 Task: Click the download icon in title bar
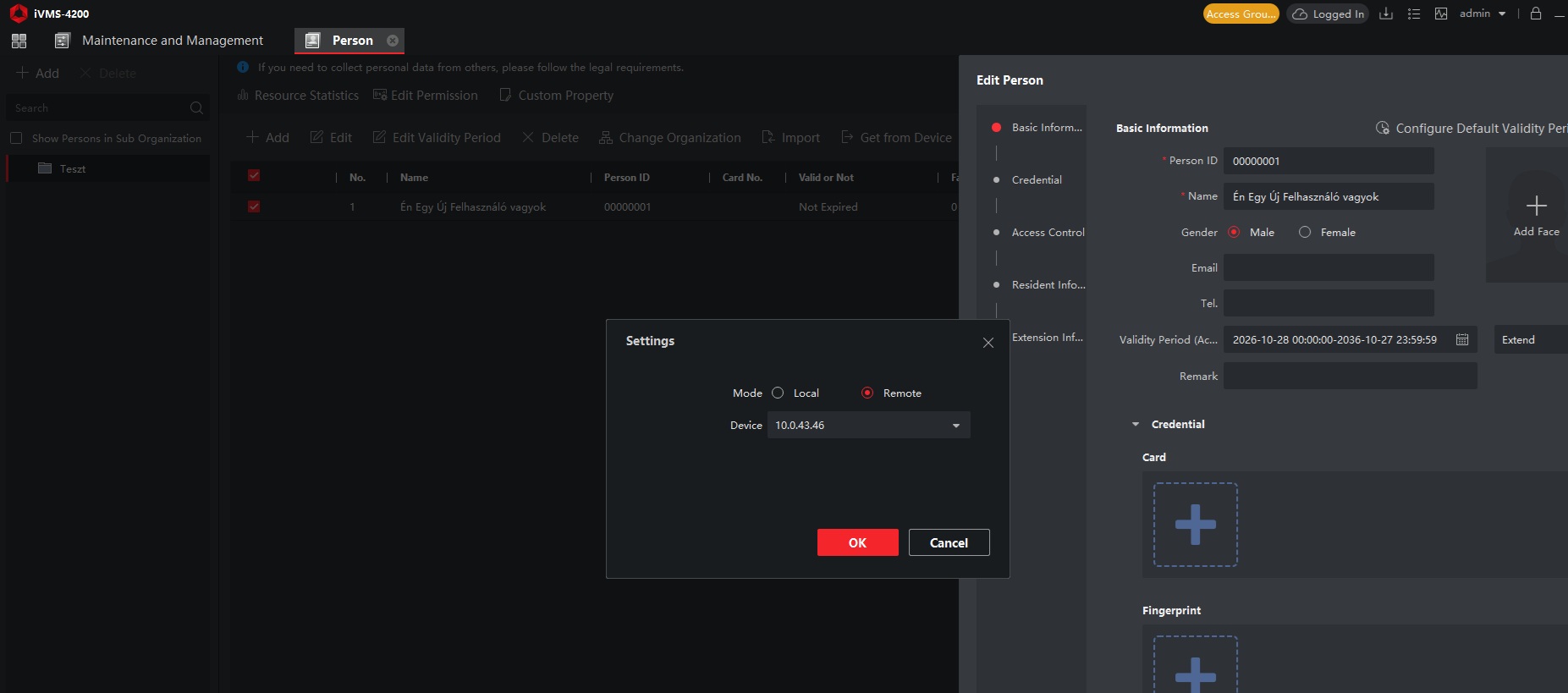pyautogui.click(x=1386, y=14)
